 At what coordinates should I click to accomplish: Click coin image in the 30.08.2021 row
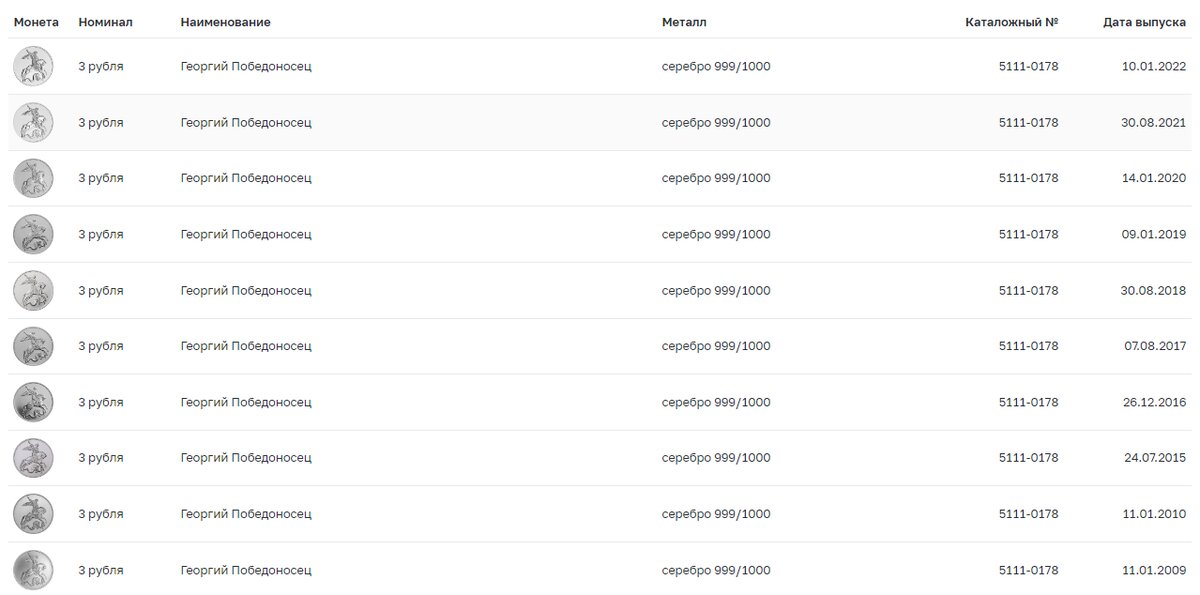pyautogui.click(x=33, y=123)
